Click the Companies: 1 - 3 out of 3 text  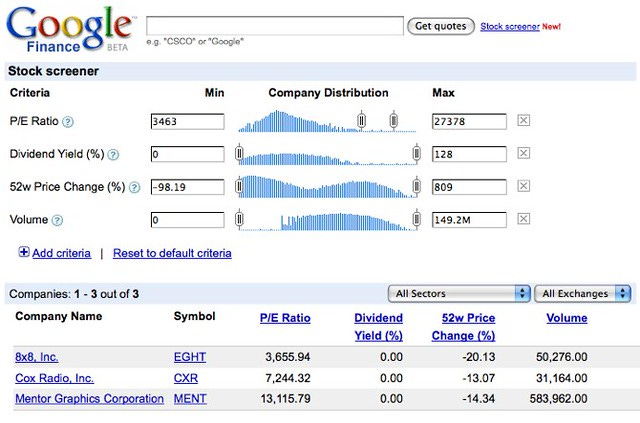coord(74,294)
